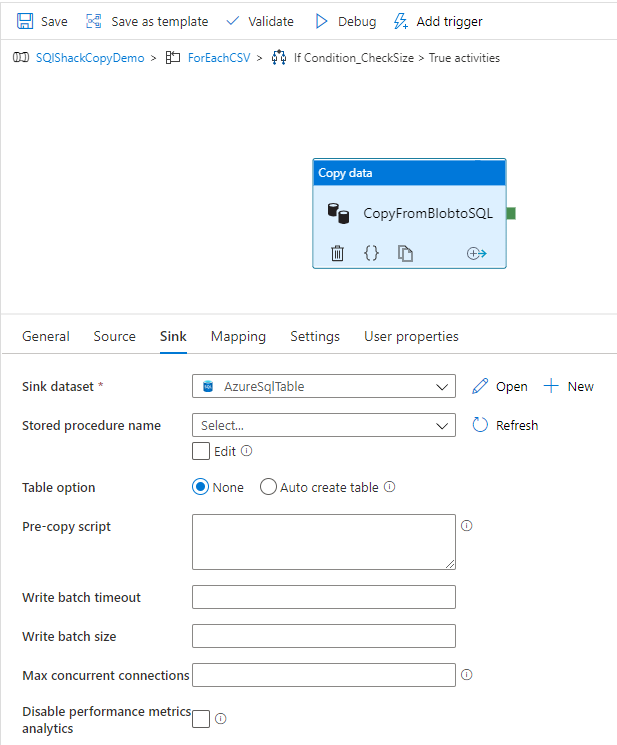Screen dimensions: 617x745
Task: Switch to the Mapping tab
Action: coord(238,336)
